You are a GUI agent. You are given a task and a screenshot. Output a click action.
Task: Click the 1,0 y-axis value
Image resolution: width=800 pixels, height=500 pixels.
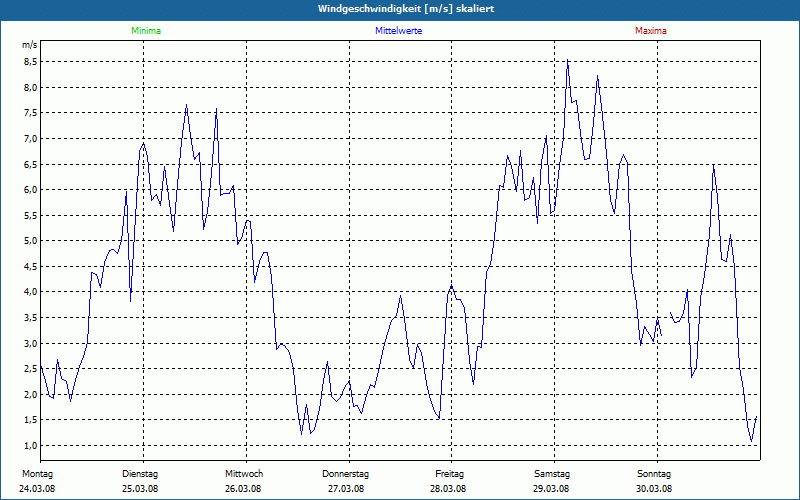click(x=31, y=445)
